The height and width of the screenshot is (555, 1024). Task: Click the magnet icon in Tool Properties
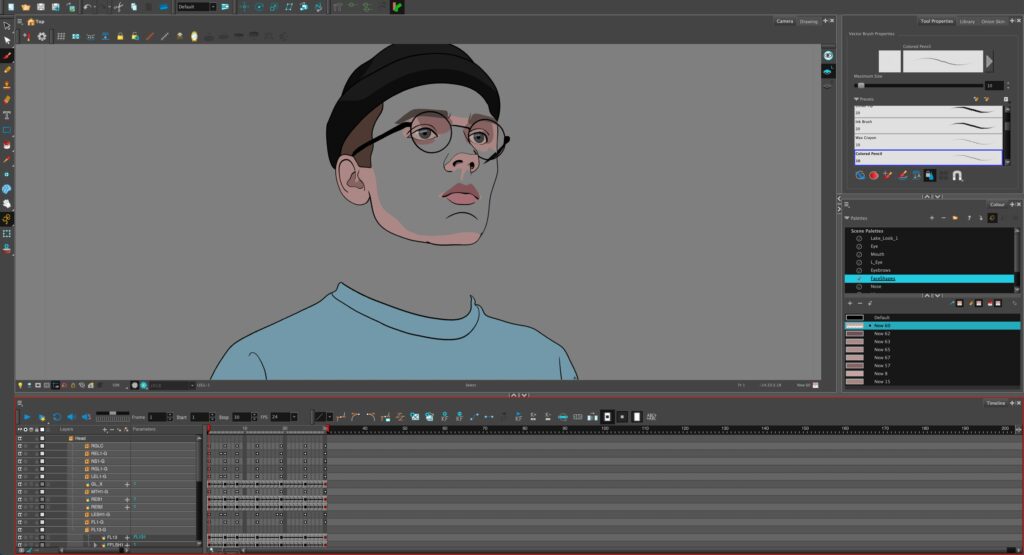957,176
